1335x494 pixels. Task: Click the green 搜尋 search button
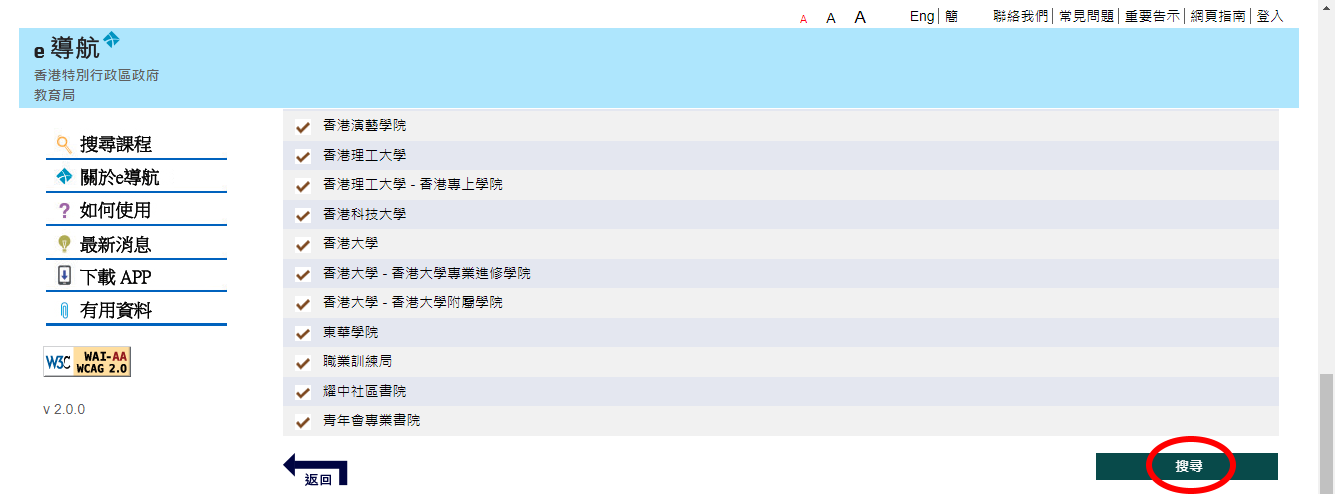pyautogui.click(x=1187, y=466)
